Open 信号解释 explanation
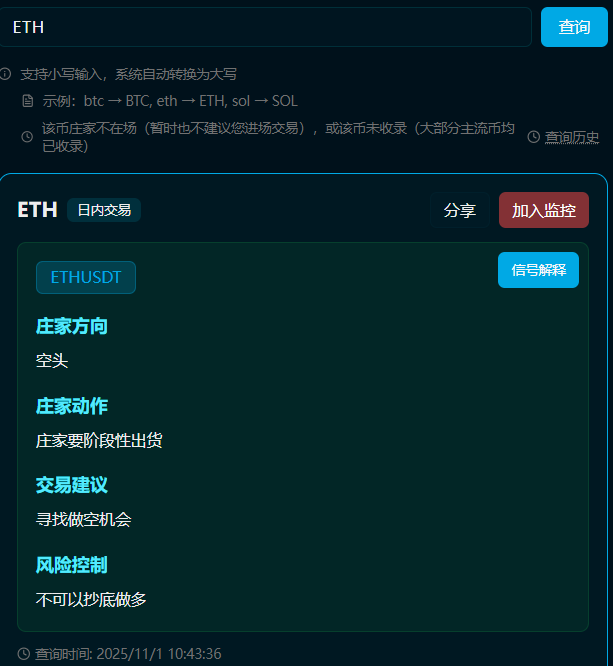613x666 pixels. point(538,270)
